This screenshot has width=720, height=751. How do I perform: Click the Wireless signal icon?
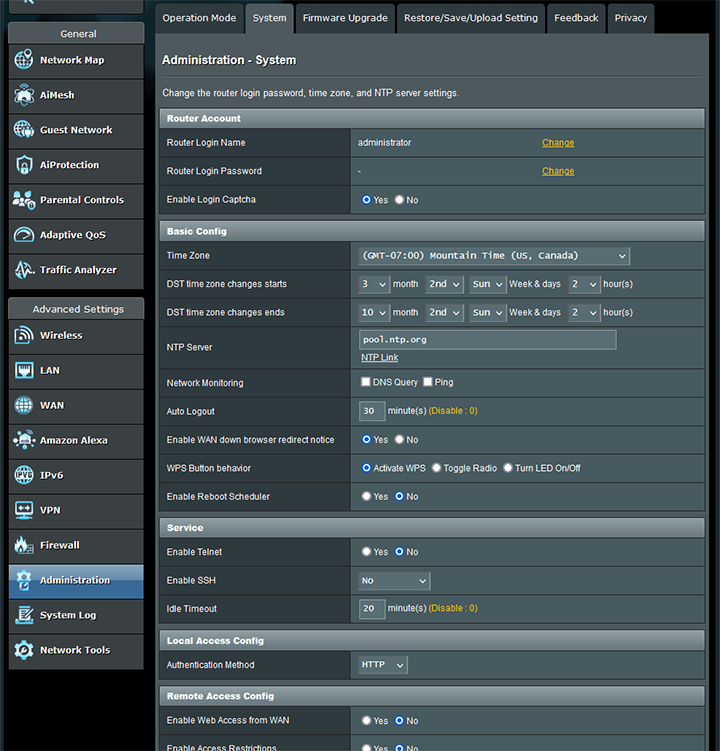24,335
